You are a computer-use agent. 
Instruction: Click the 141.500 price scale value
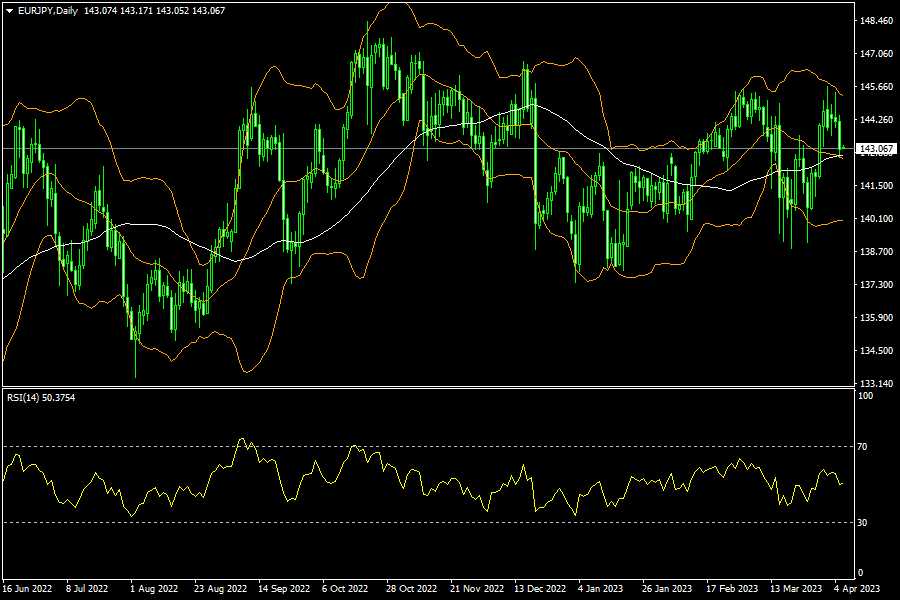coord(876,185)
